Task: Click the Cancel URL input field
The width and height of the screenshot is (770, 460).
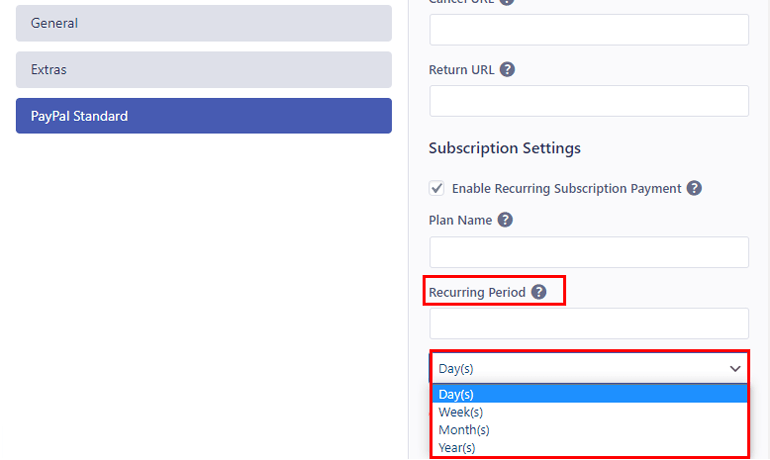Action: click(x=588, y=30)
